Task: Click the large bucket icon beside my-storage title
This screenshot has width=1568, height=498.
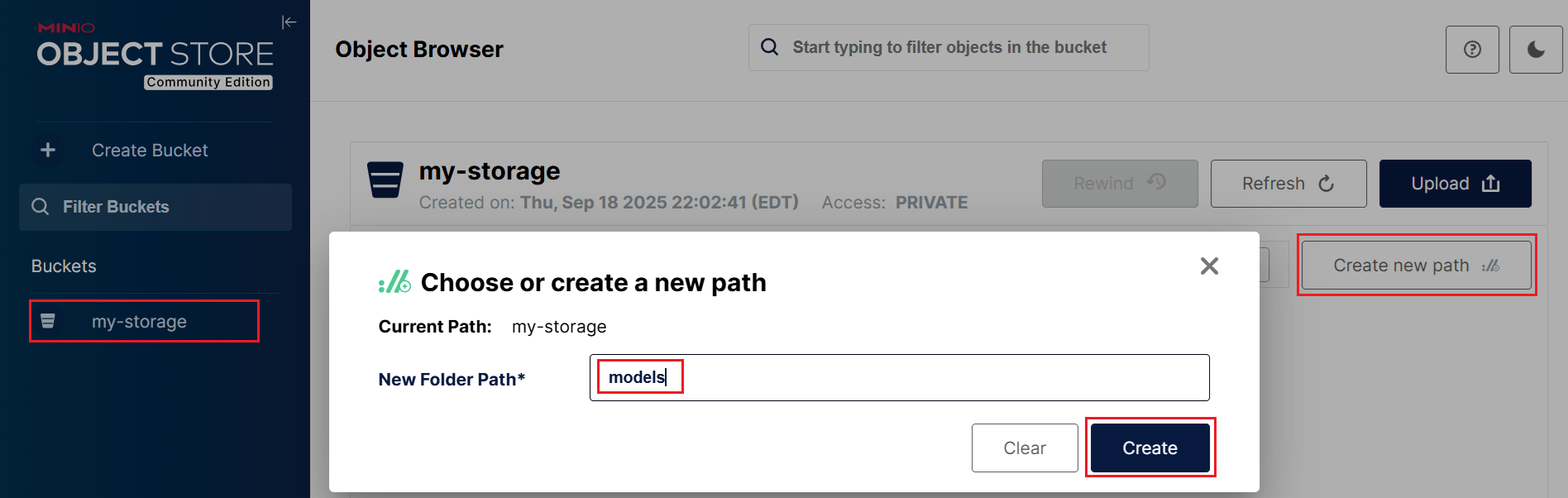Action: pyautogui.click(x=385, y=180)
